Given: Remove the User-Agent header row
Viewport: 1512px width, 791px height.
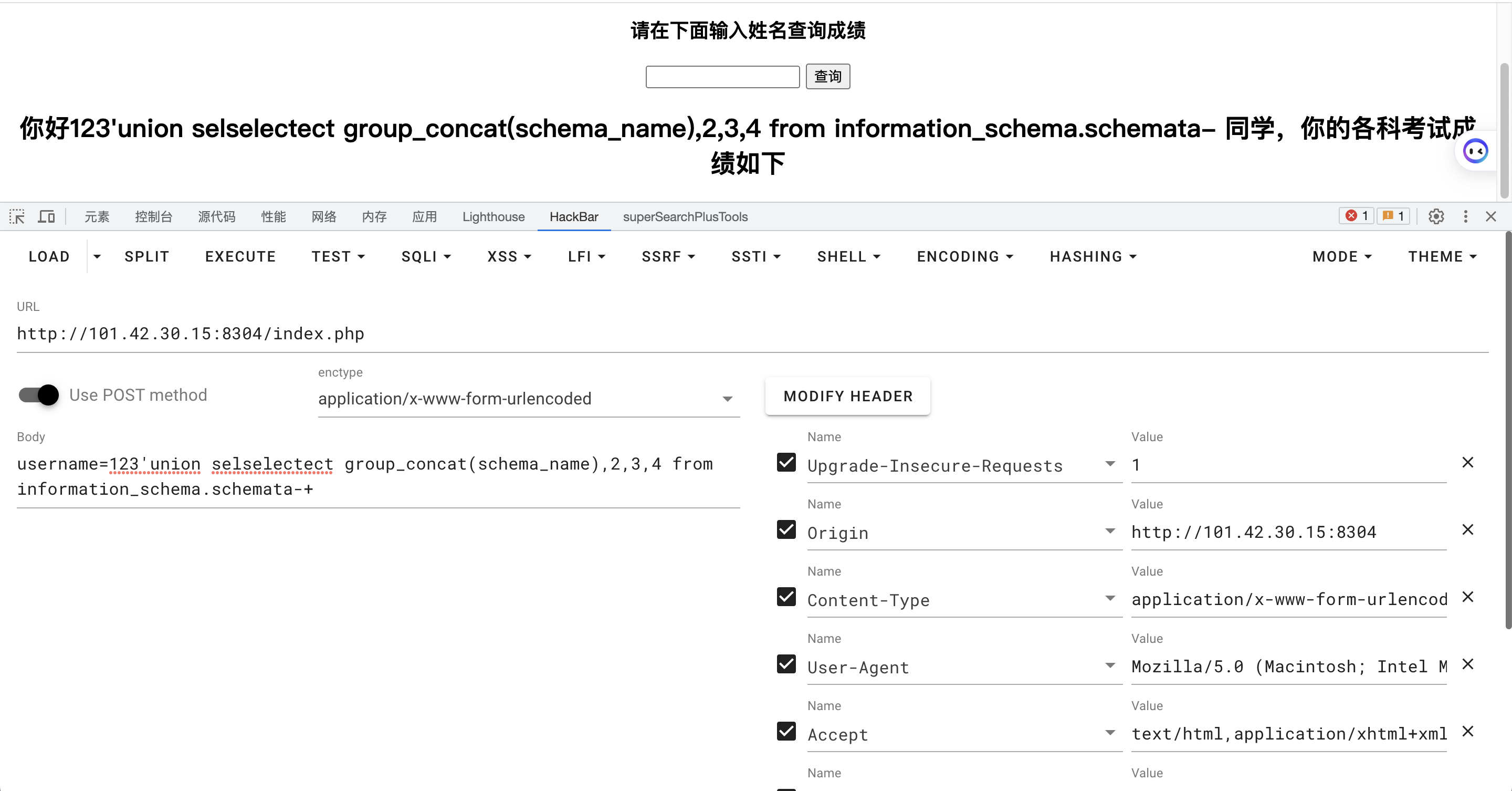Looking at the screenshot, I should click(1467, 664).
